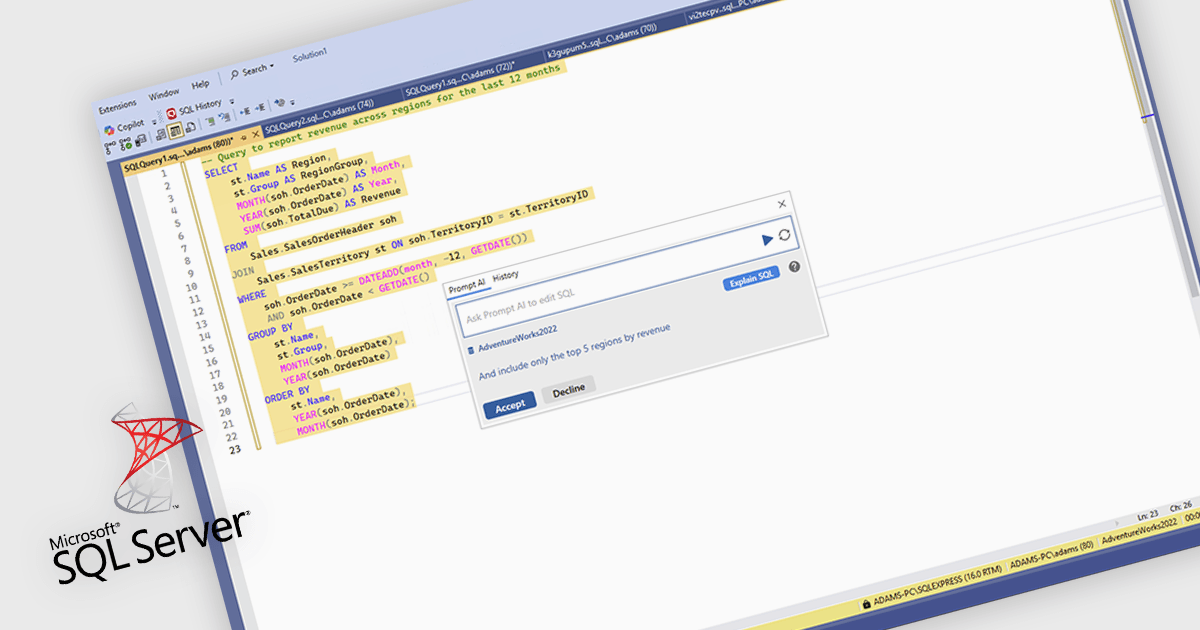Open SQL History from the toolbar
This screenshot has width=1200, height=630.
pos(194,106)
